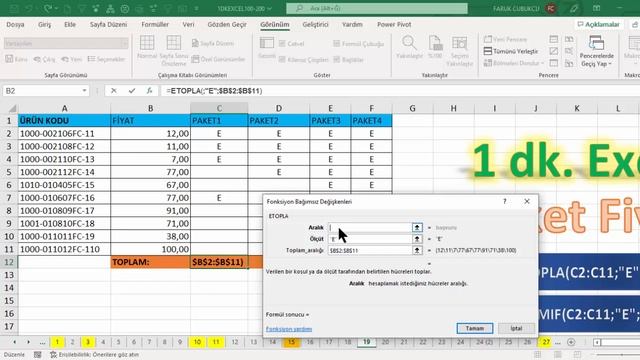Toggle the Kılavuz Çizgileri checkbox
This screenshot has height=360, width=640.
pos(282,60)
